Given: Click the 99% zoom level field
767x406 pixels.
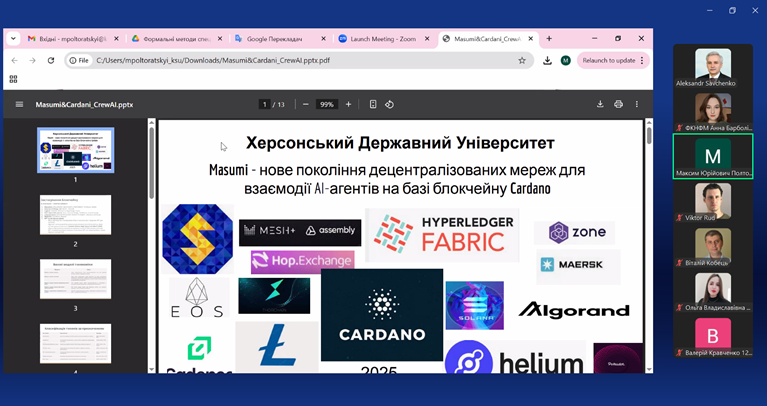Looking at the screenshot, I should (327, 104).
